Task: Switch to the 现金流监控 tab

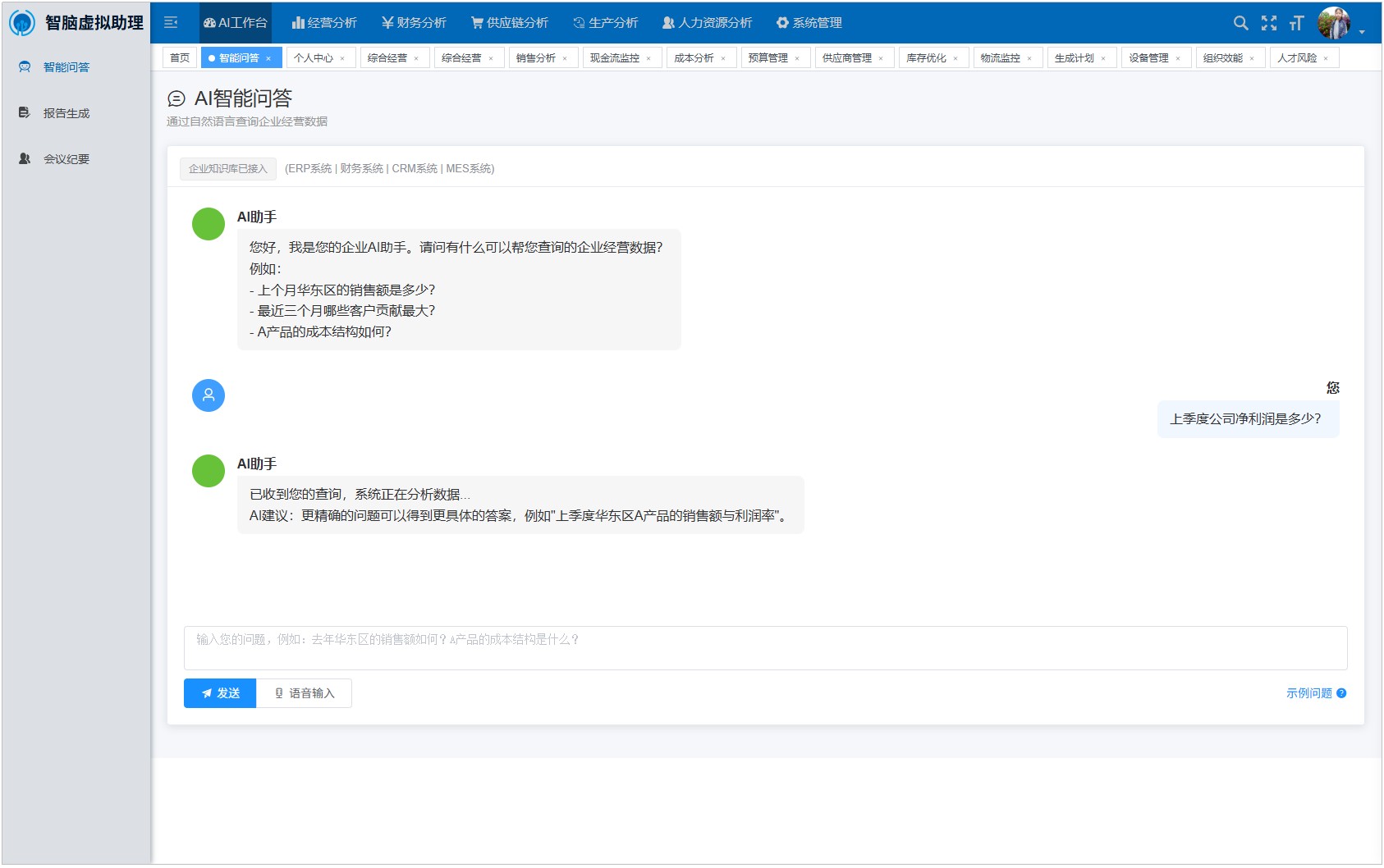Action: (615, 58)
